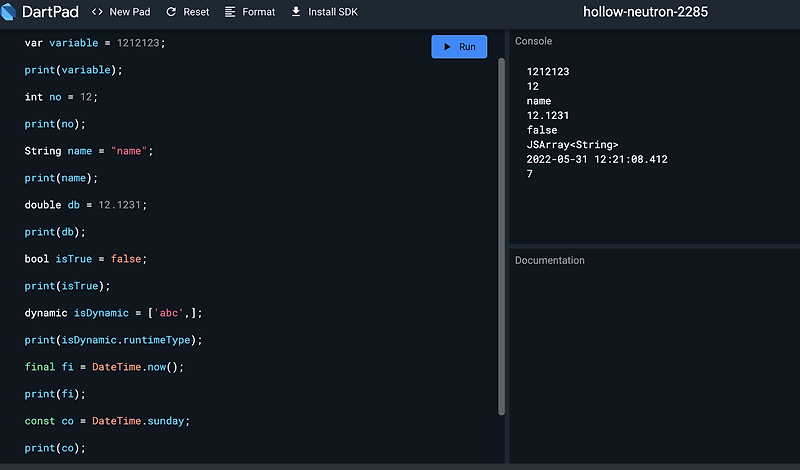Click the play triangle on Run button
Viewport: 800px width, 470px height.
447,46
